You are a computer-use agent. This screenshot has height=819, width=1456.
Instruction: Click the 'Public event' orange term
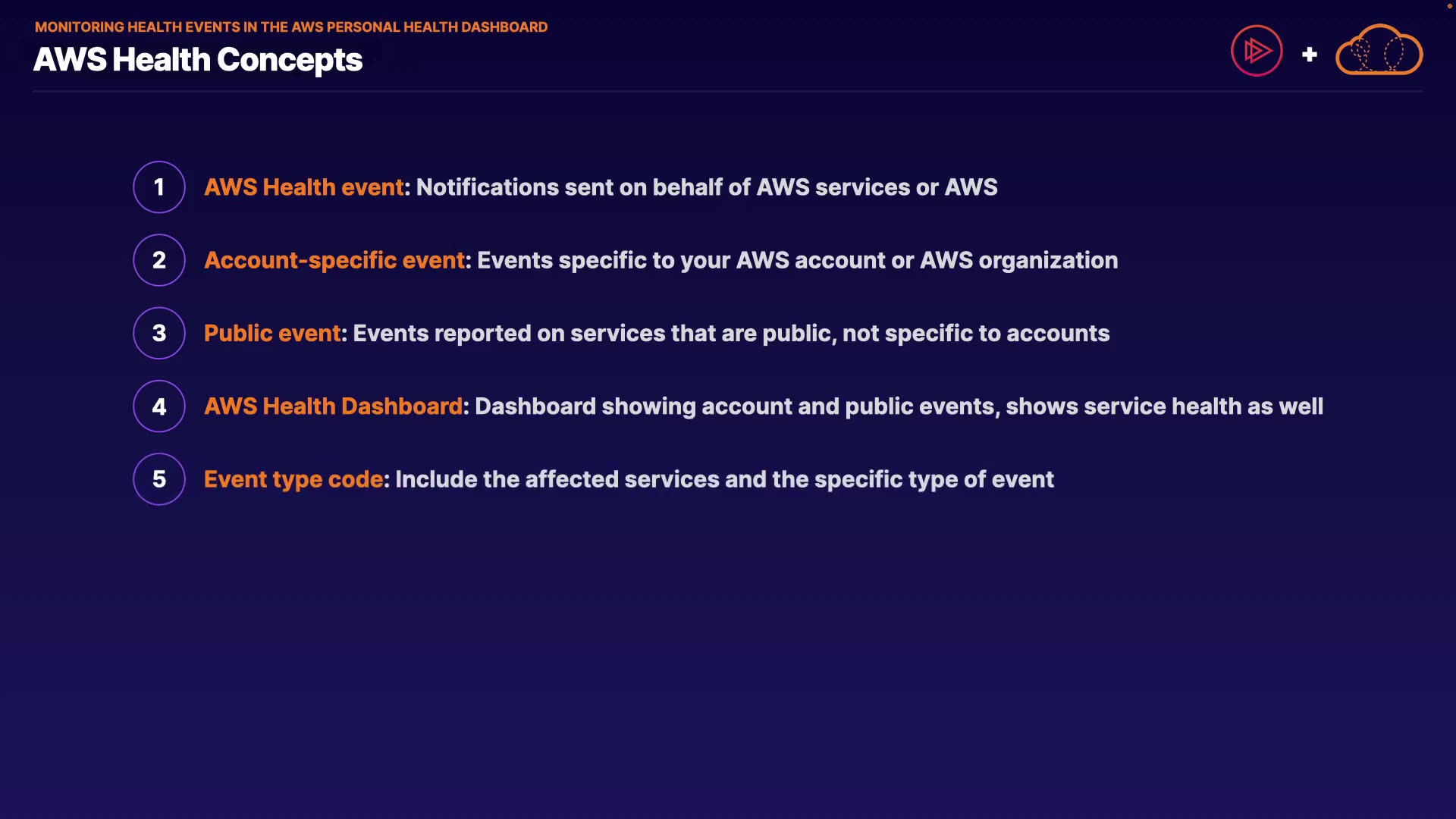pyautogui.click(x=272, y=333)
